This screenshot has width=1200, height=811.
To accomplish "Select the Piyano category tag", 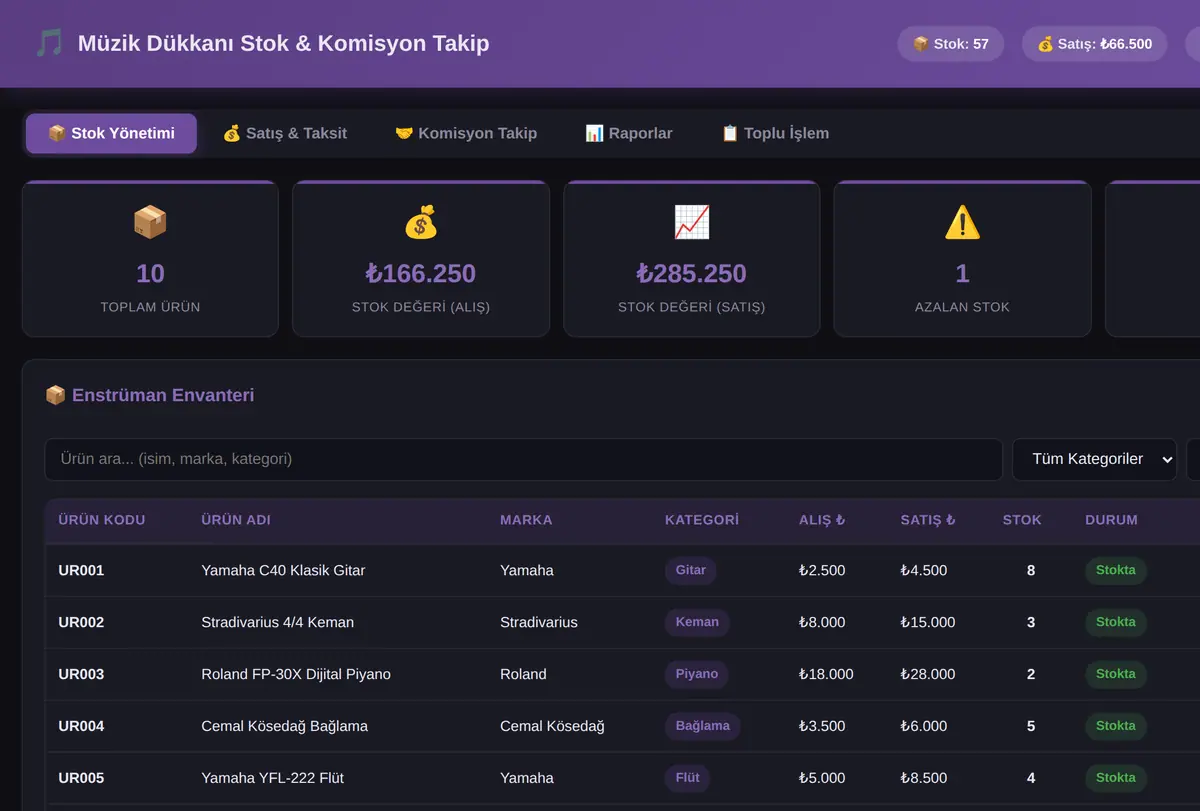I will (x=697, y=674).
